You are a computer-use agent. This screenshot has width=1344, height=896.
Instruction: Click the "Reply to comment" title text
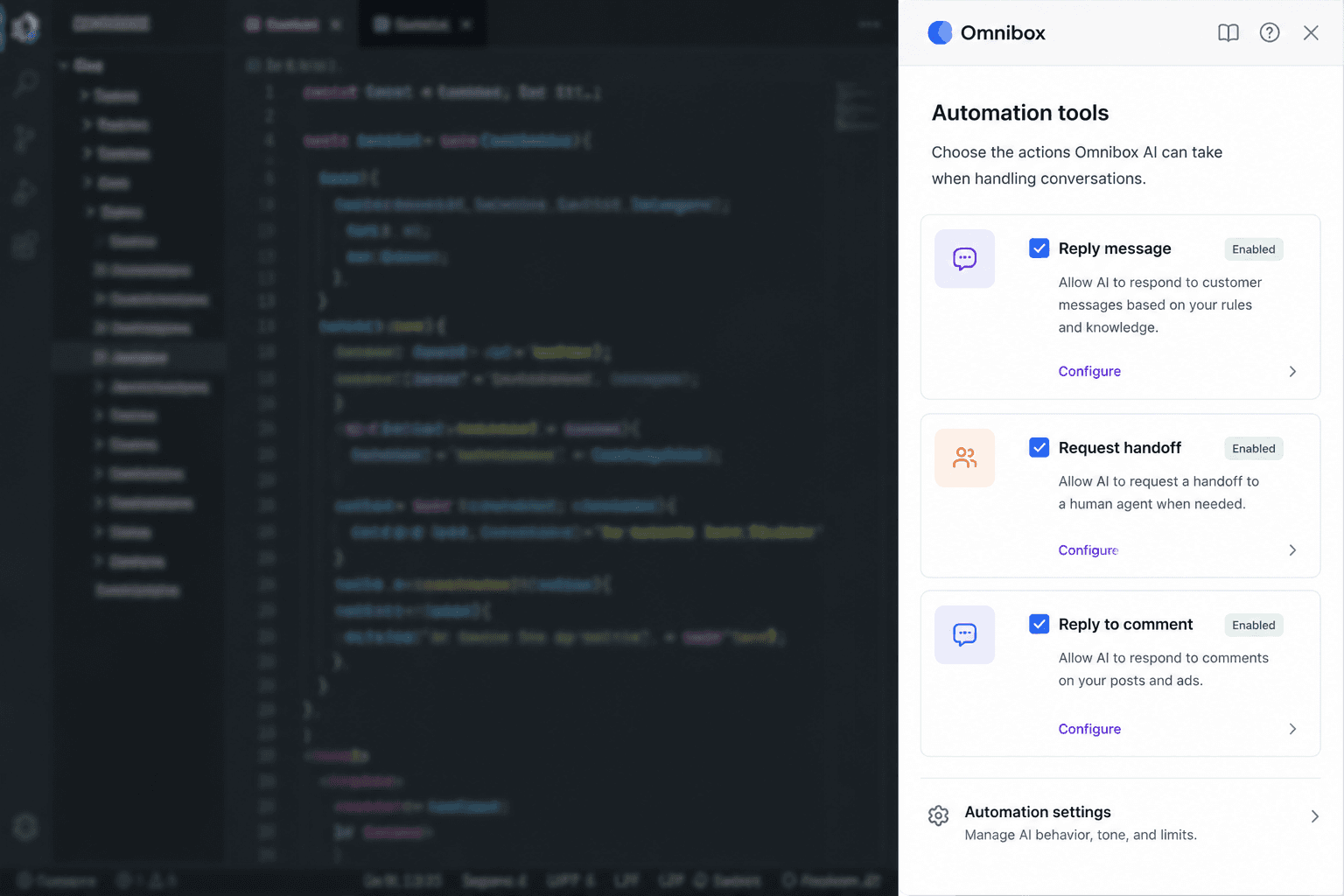(1125, 625)
